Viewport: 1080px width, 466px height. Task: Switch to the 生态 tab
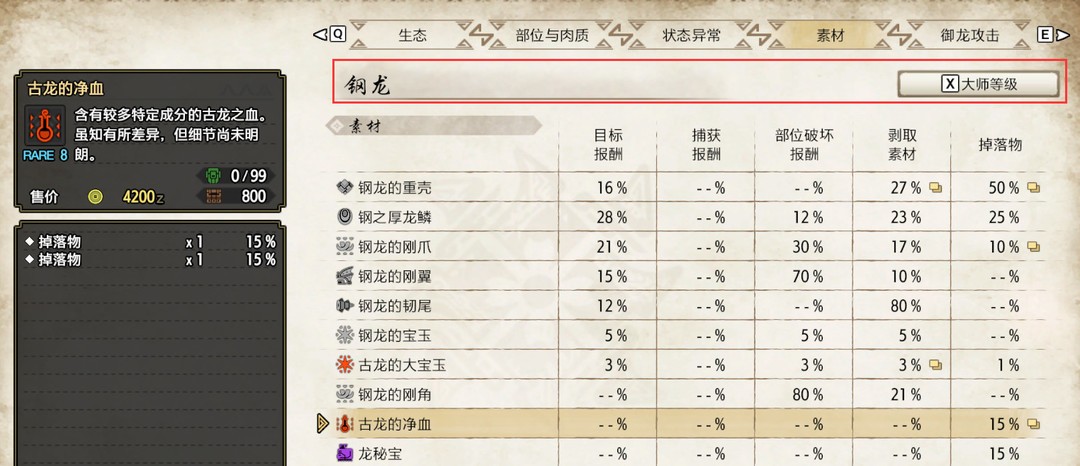coord(412,35)
